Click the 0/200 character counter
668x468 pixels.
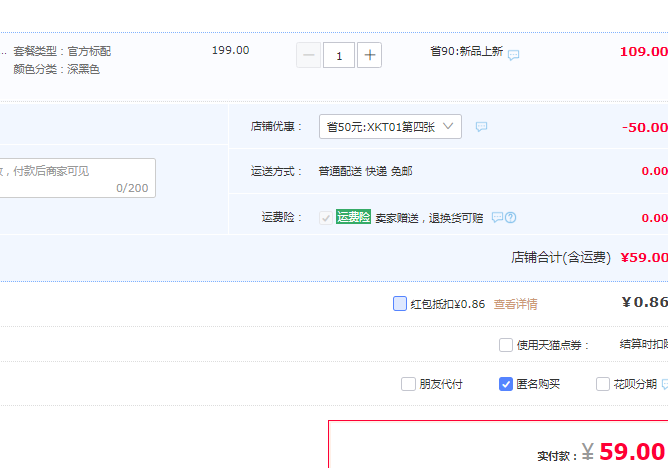tap(132, 188)
